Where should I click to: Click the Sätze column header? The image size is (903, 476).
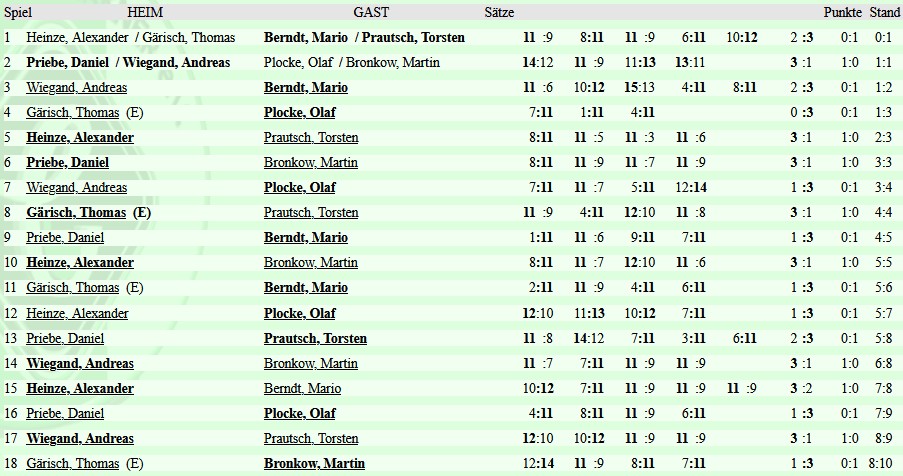499,12
